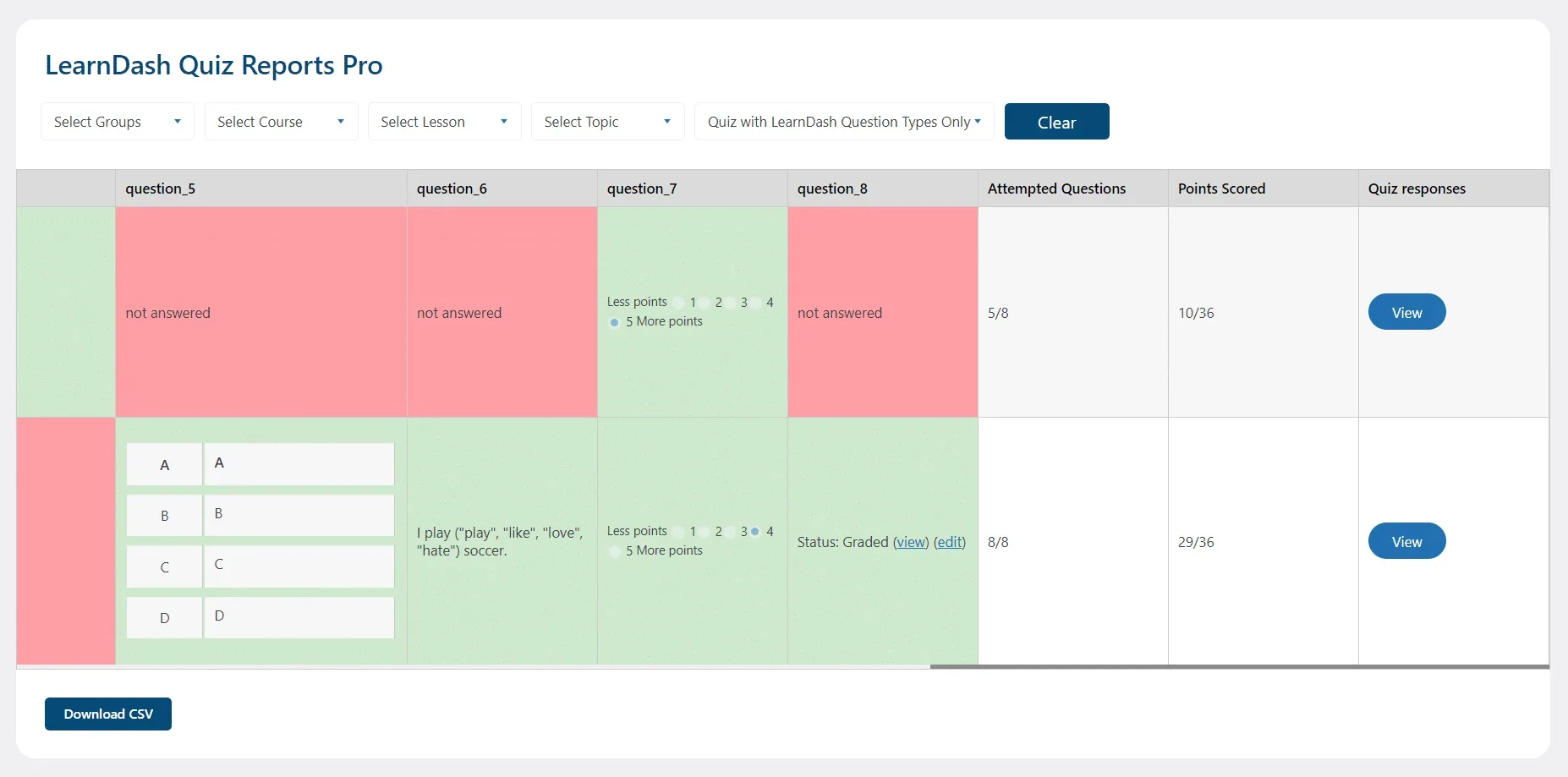Open the Quiz with LearnDash Question Types Only filter

tap(842, 121)
